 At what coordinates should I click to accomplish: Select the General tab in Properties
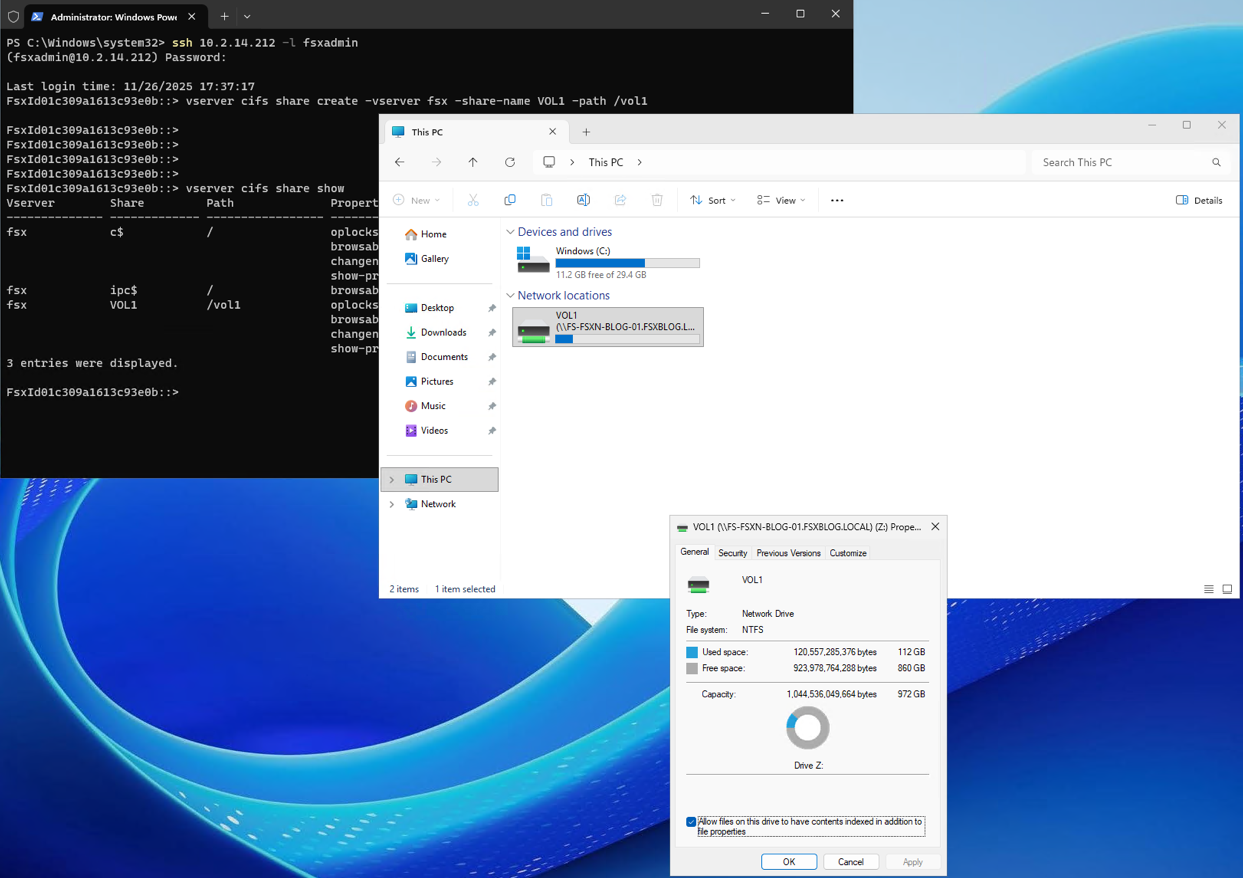(x=694, y=552)
